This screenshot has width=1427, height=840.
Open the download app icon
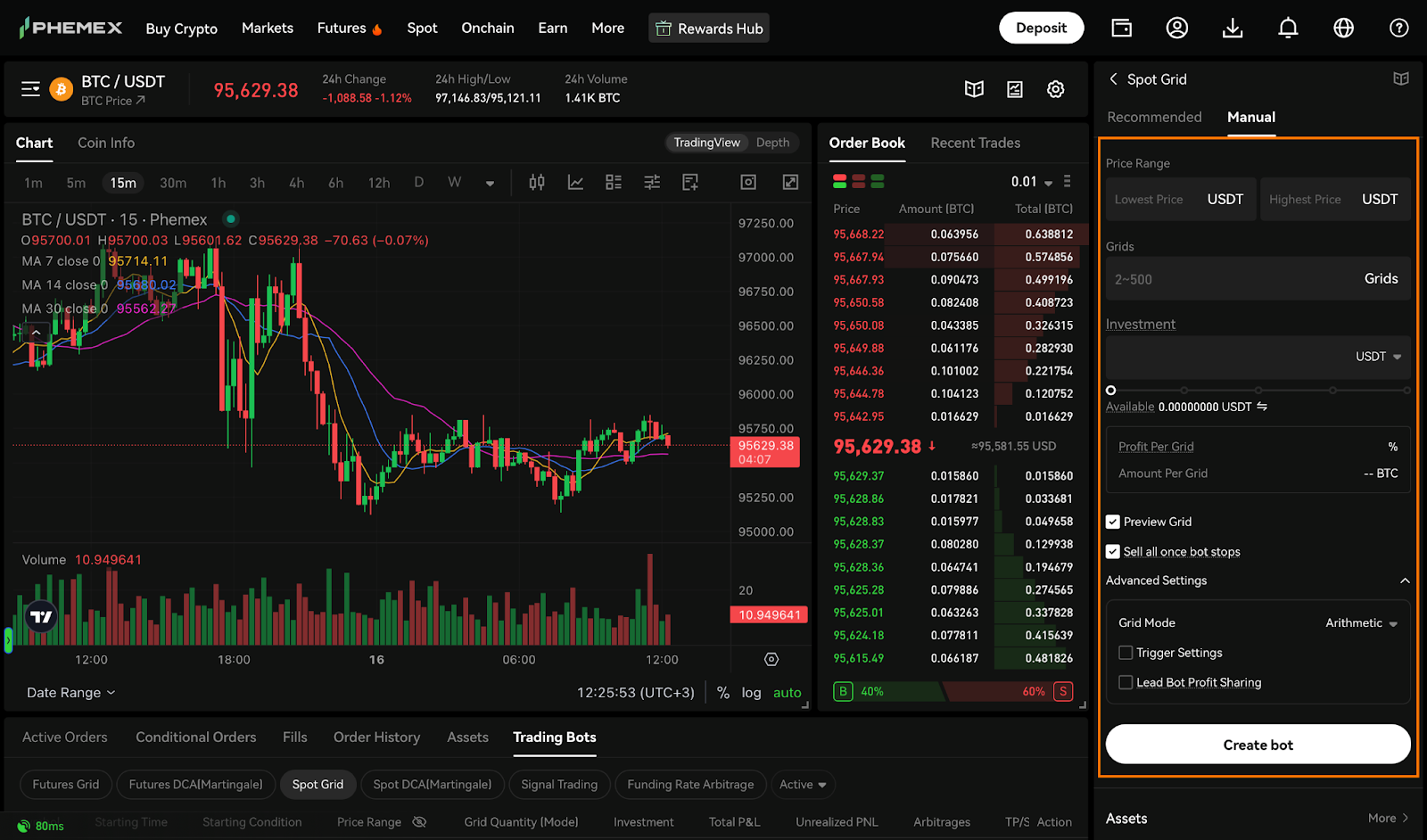(x=1233, y=29)
